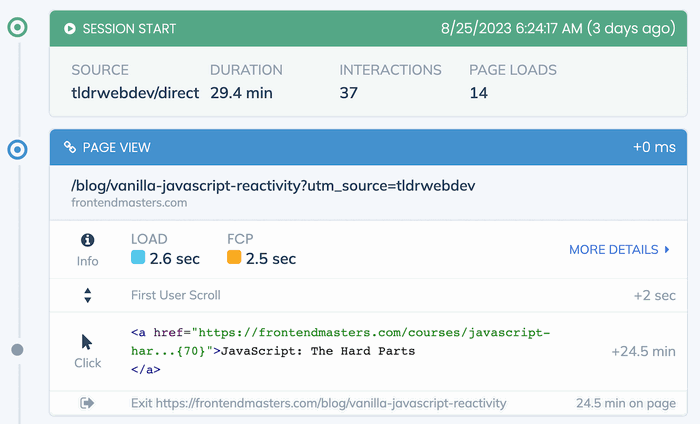Click the Exit arrow icon
This screenshot has height=424, width=700.
[87, 403]
